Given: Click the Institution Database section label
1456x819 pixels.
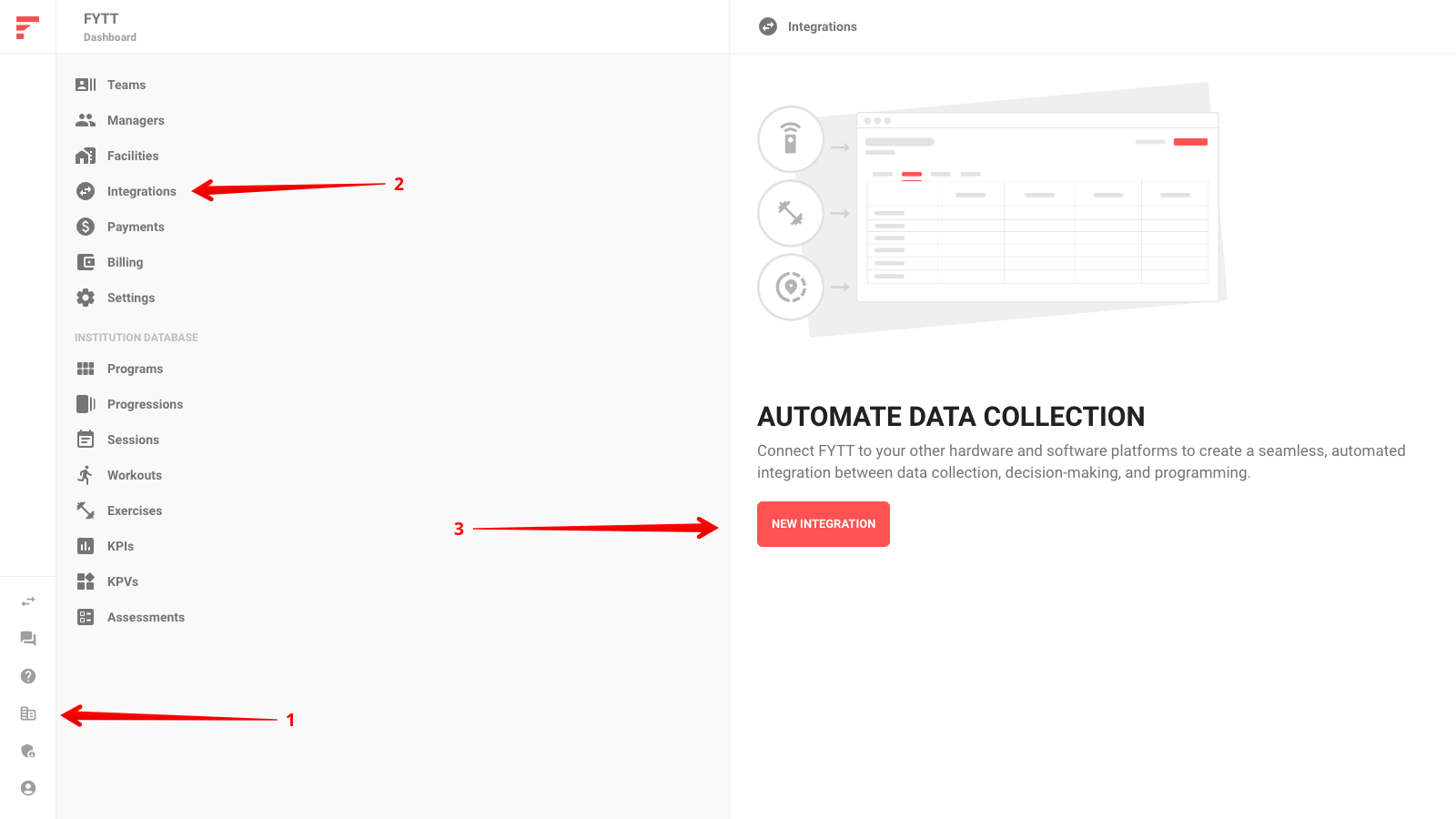Looking at the screenshot, I should click(136, 338).
